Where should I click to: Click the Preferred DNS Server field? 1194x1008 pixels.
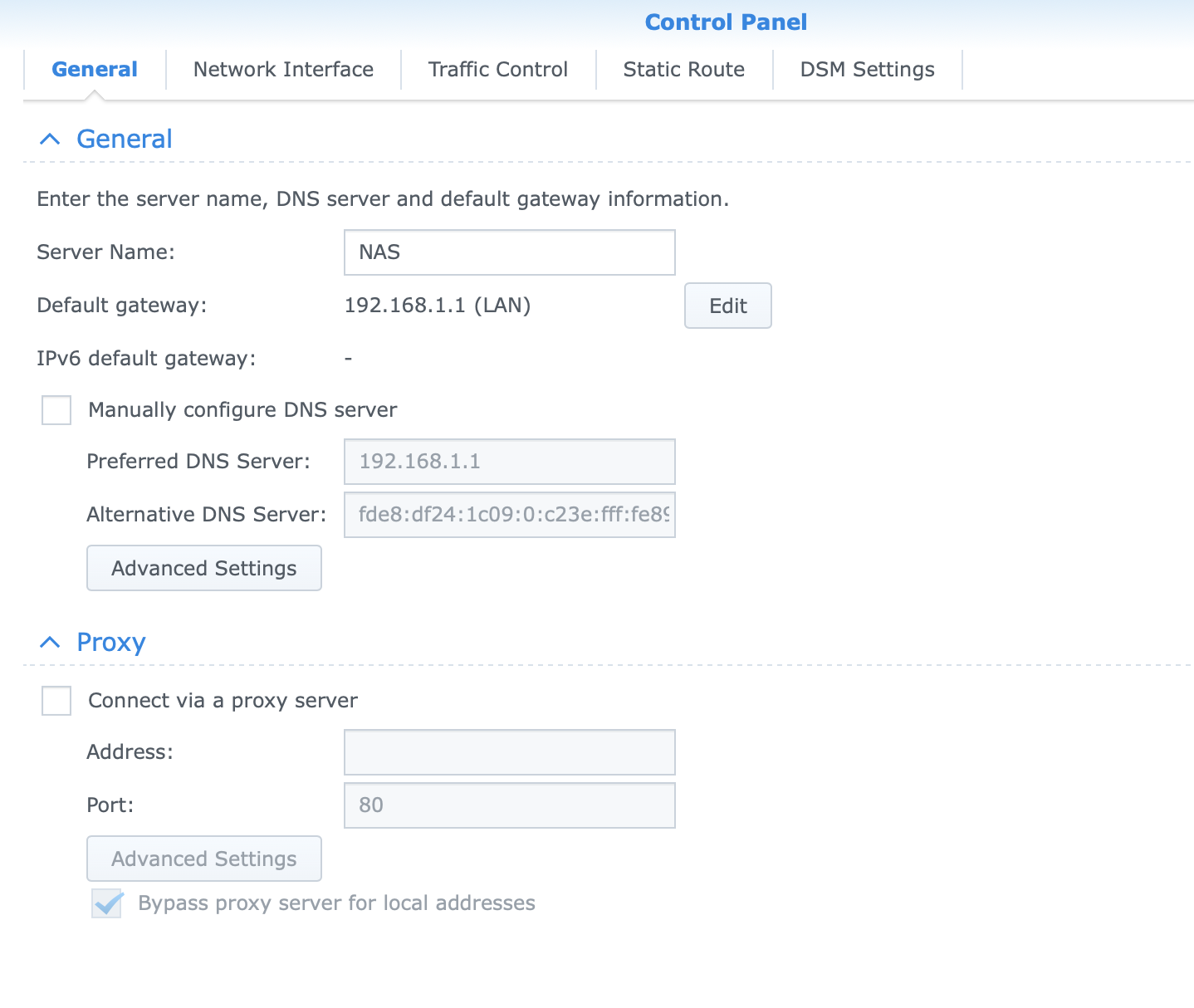tap(509, 462)
